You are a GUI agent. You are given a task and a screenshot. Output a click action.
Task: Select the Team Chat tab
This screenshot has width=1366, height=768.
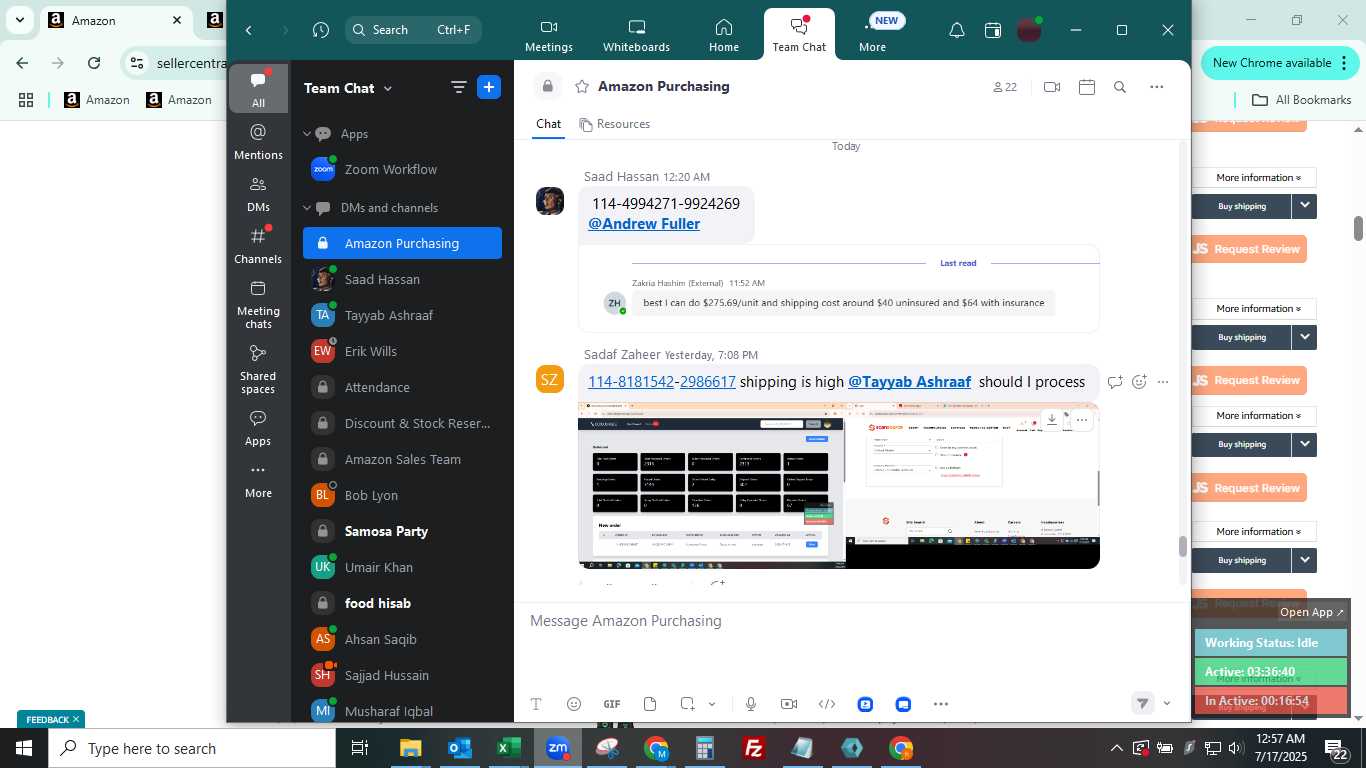coord(799,35)
